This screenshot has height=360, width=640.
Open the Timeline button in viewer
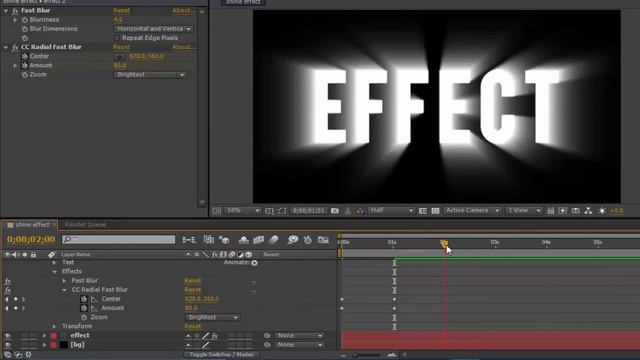(576, 211)
